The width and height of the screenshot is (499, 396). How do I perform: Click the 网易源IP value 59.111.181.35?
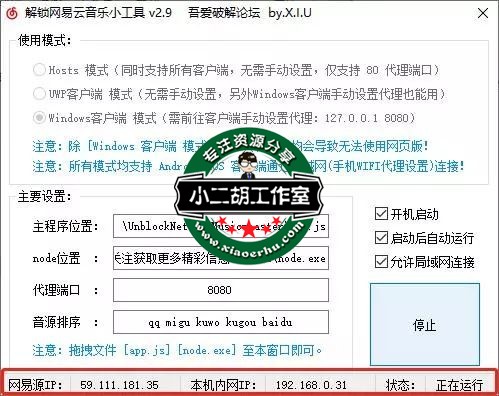[119, 385]
